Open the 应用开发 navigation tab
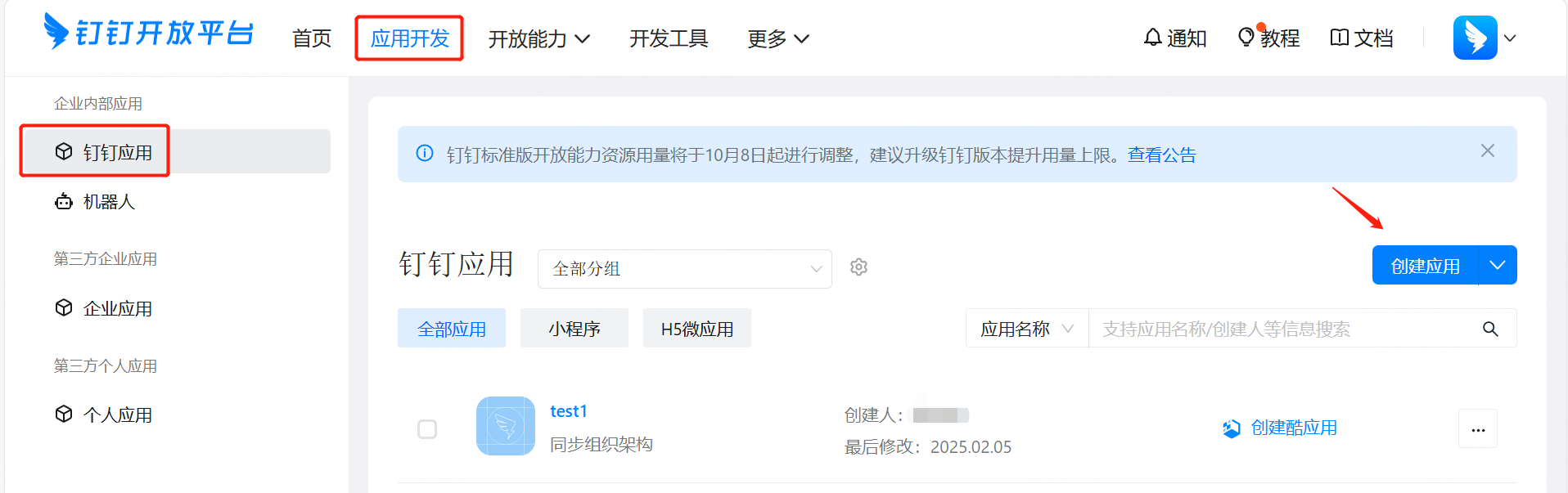Viewport: 1568px width, 493px height. click(x=410, y=38)
